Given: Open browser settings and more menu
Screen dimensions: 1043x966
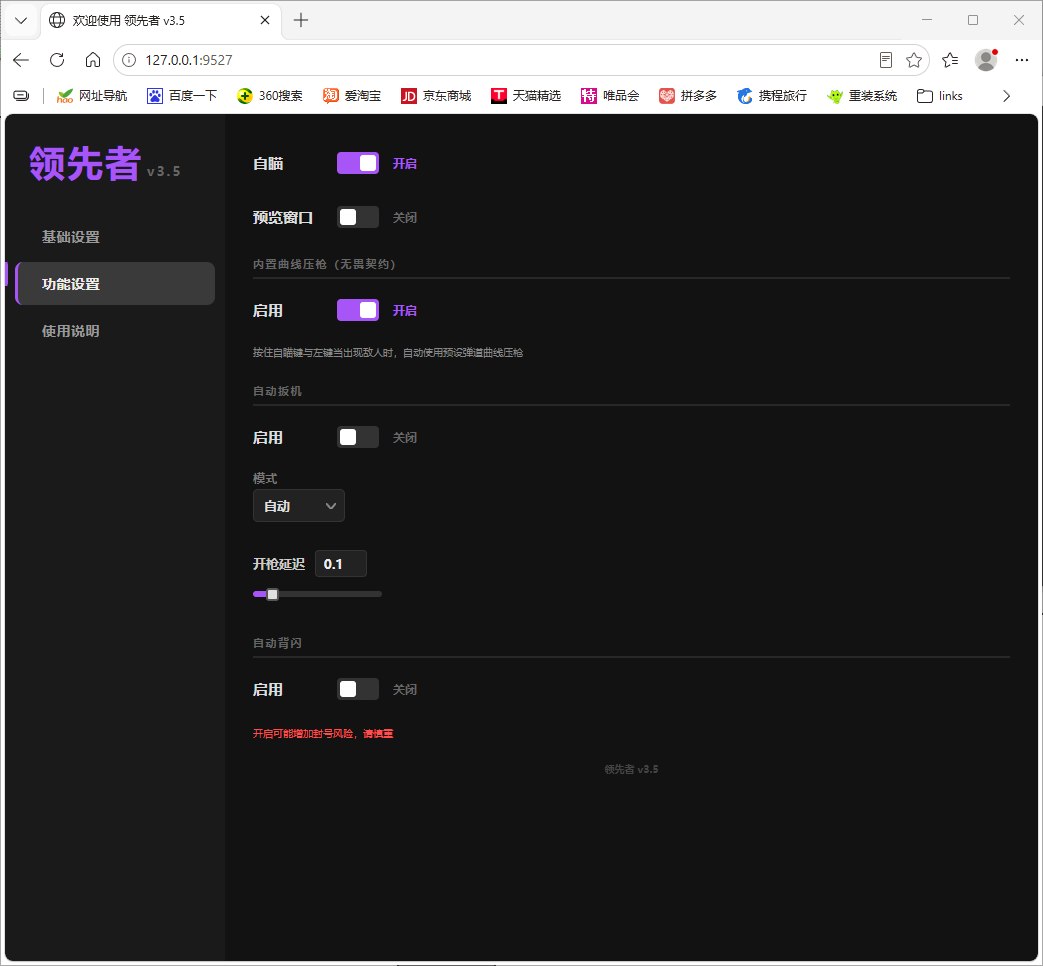Looking at the screenshot, I should point(1022,60).
